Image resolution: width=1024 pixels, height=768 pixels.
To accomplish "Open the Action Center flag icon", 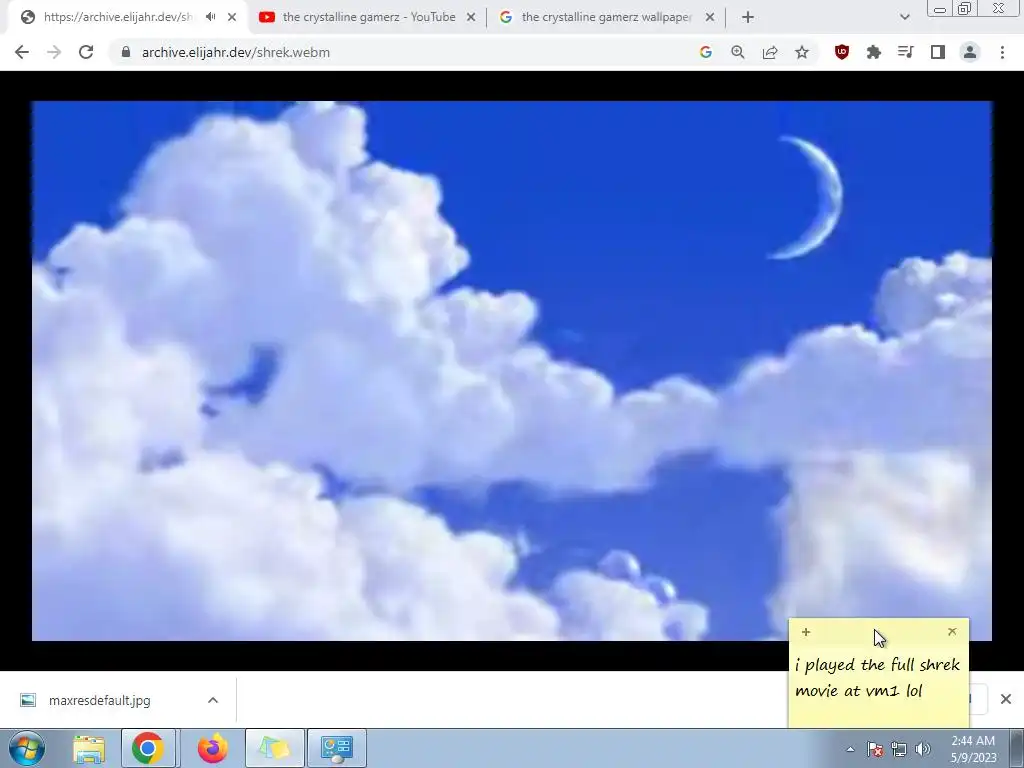I will pos(875,749).
